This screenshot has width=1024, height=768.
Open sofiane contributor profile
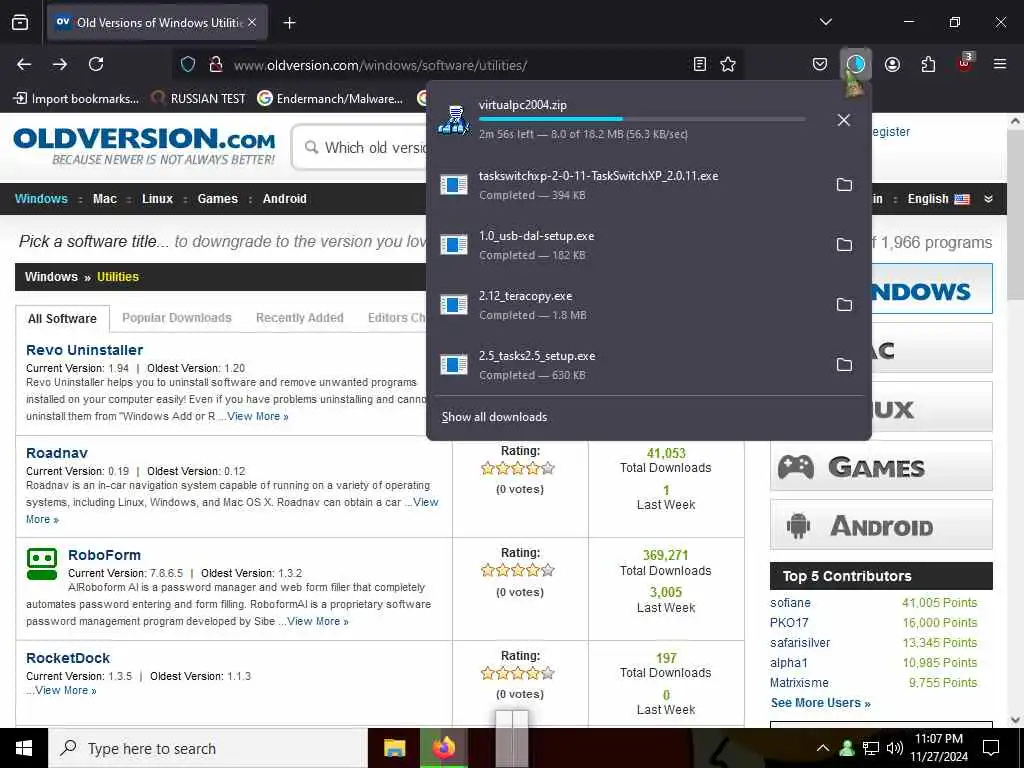point(790,603)
